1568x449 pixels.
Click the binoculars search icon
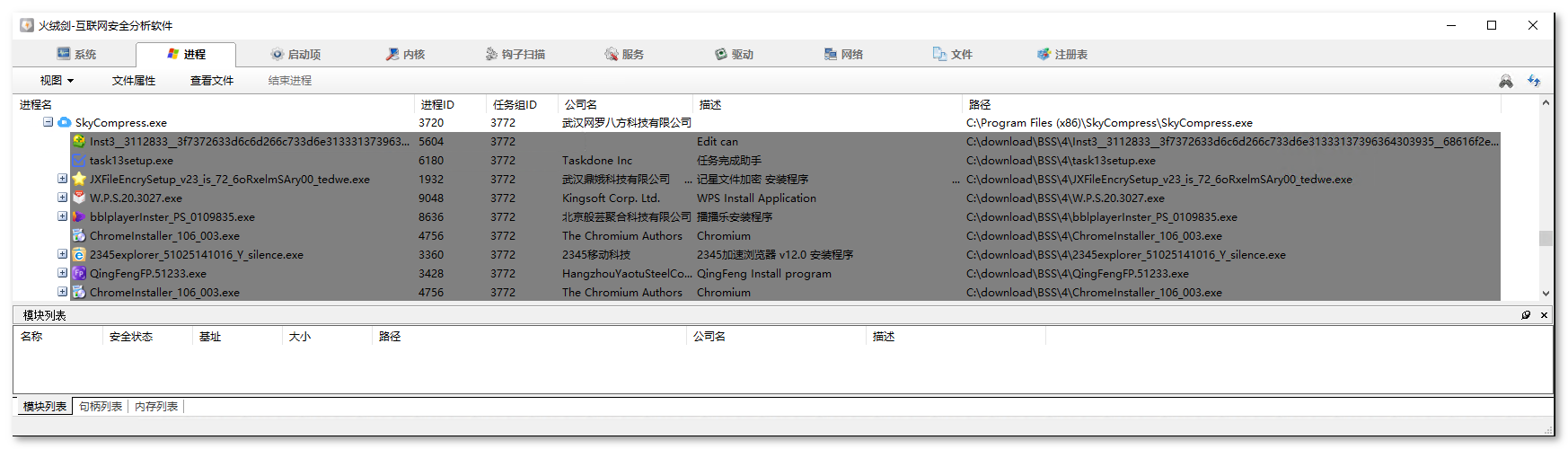1506,81
